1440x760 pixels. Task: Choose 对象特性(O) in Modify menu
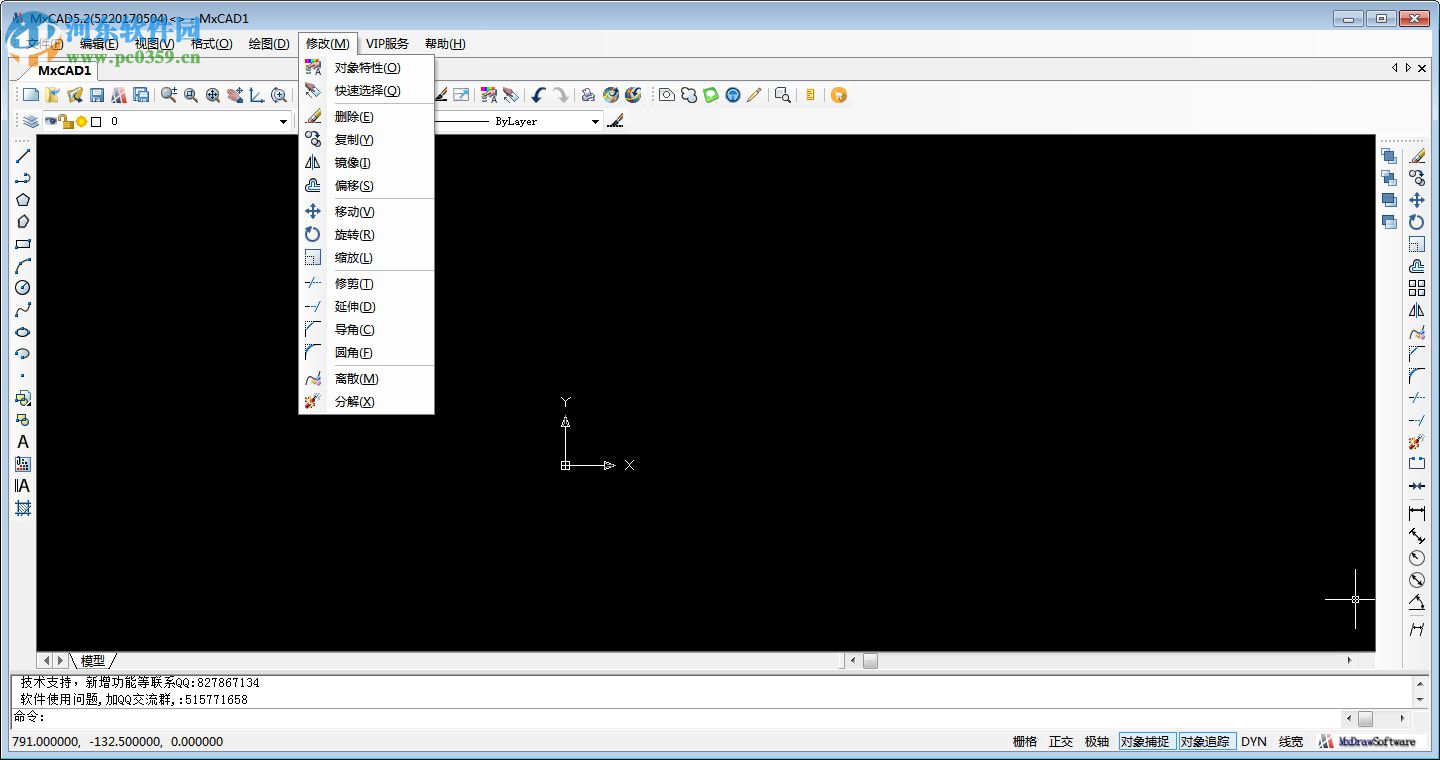366,68
